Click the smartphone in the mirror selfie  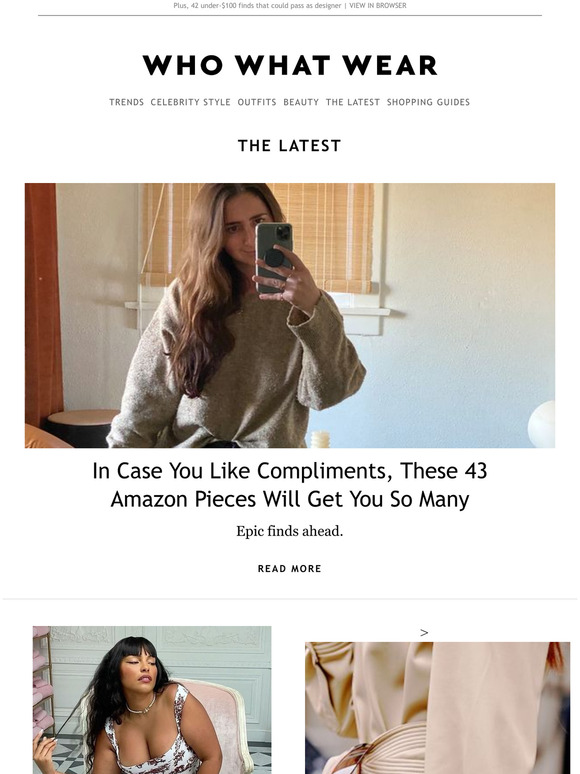[x=274, y=258]
